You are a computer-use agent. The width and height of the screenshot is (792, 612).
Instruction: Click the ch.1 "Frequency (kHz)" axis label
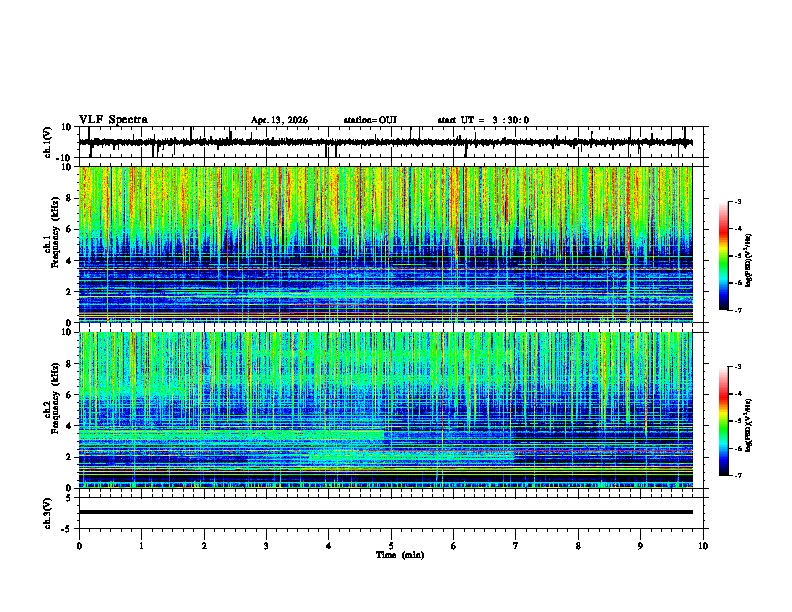pyautogui.click(x=55, y=233)
